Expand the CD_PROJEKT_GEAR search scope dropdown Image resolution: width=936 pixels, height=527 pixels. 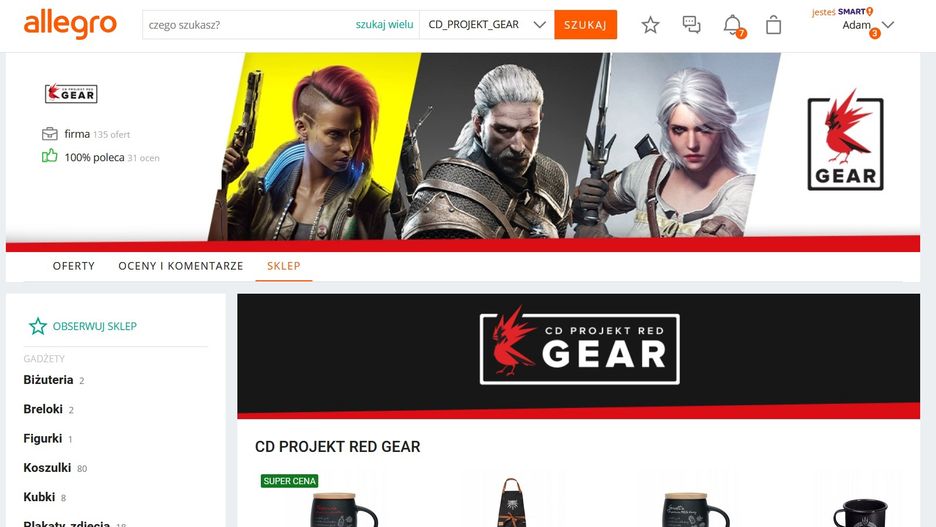tap(487, 24)
